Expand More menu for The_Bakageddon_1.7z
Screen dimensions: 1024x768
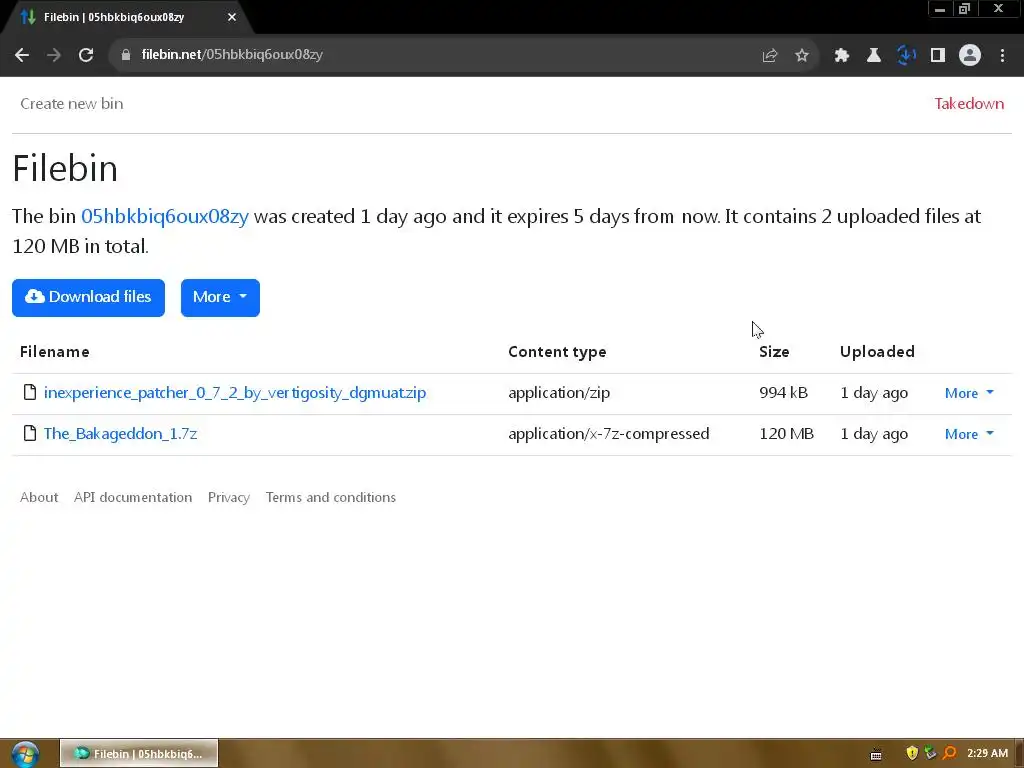pos(969,434)
